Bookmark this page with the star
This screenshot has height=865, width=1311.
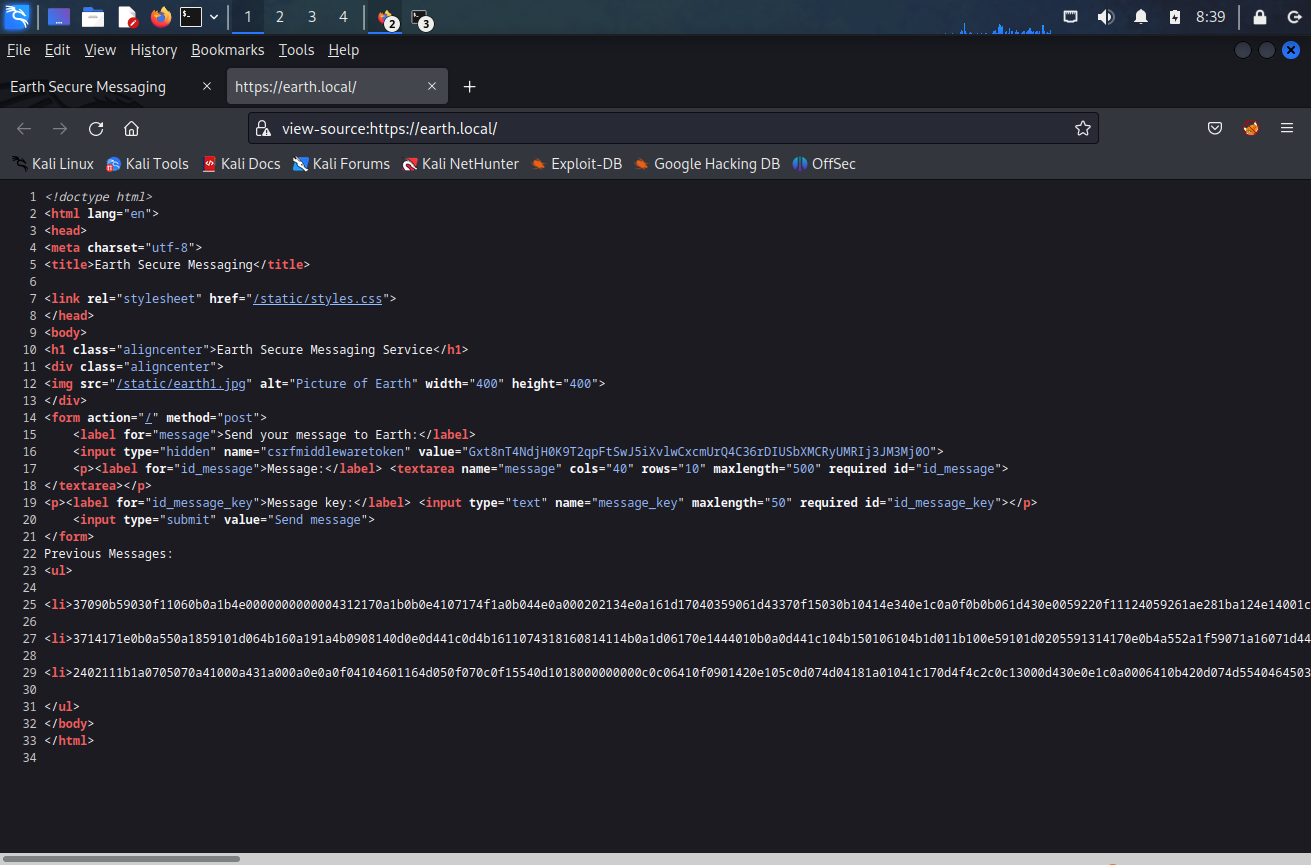click(1082, 128)
